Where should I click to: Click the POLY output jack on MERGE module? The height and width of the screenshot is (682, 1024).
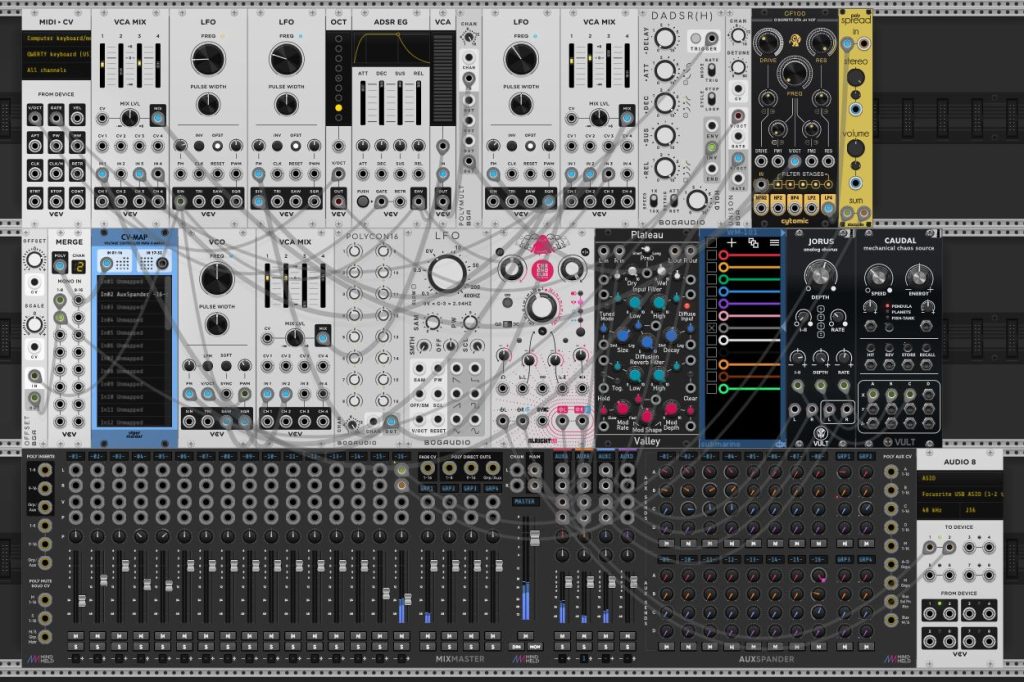click(x=59, y=267)
